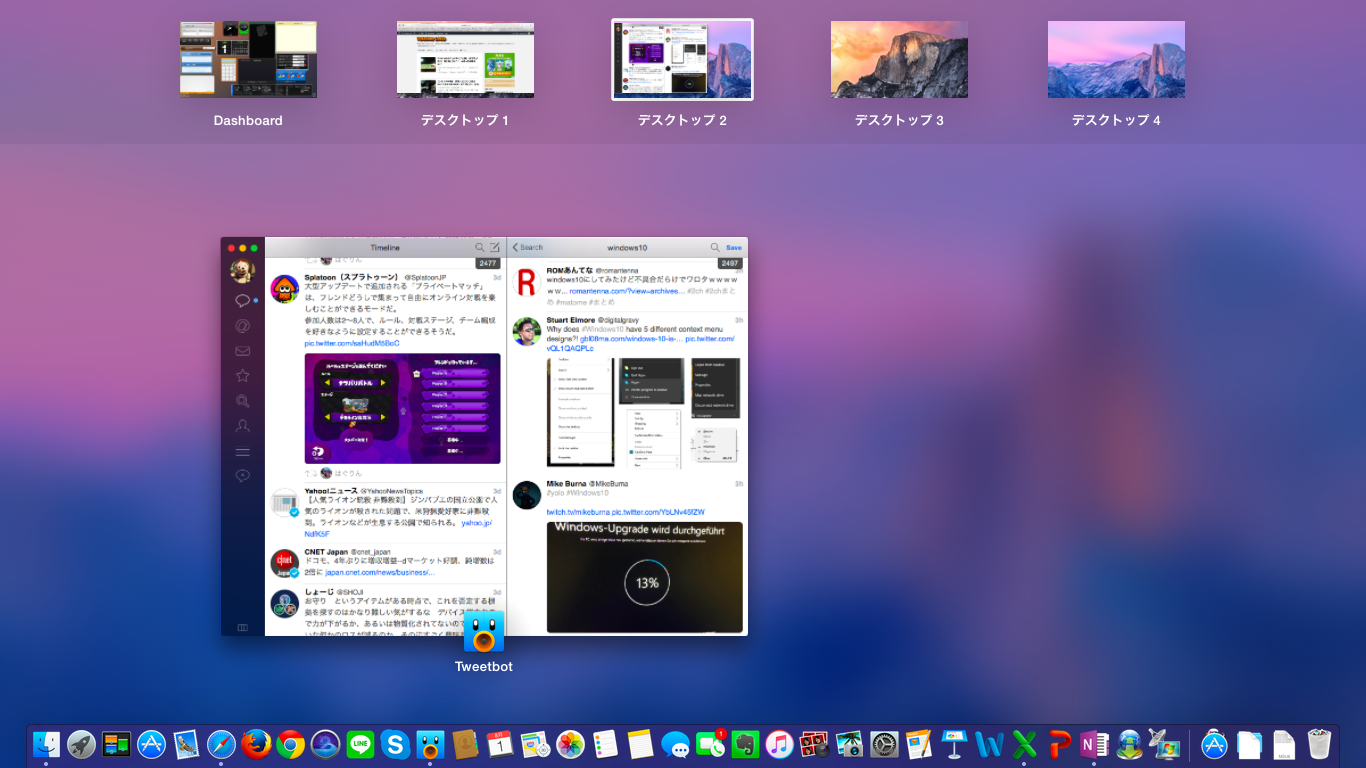This screenshot has height=768, width=1366.
Task: Open Tweetbot search magnifier sidebar tab
Action: pyautogui.click(x=242, y=401)
